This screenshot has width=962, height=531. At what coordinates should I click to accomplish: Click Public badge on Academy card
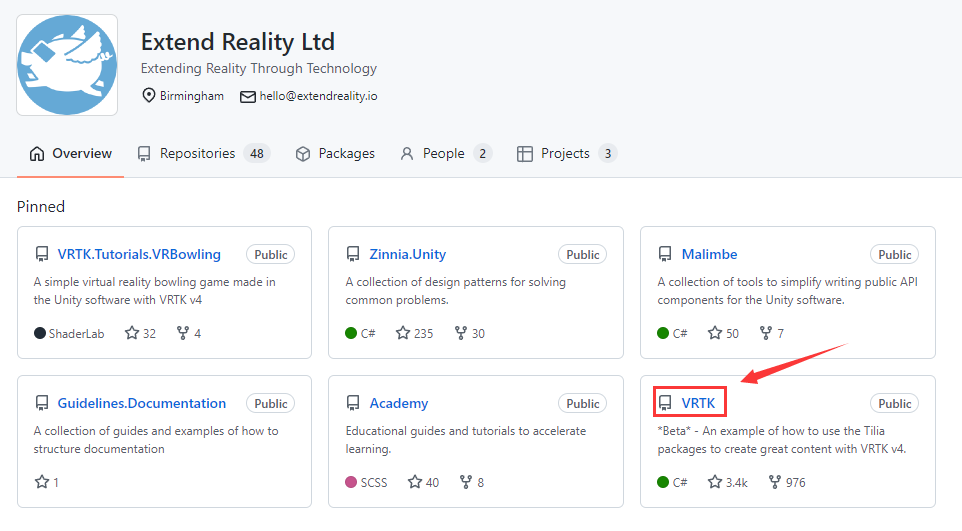pos(582,404)
